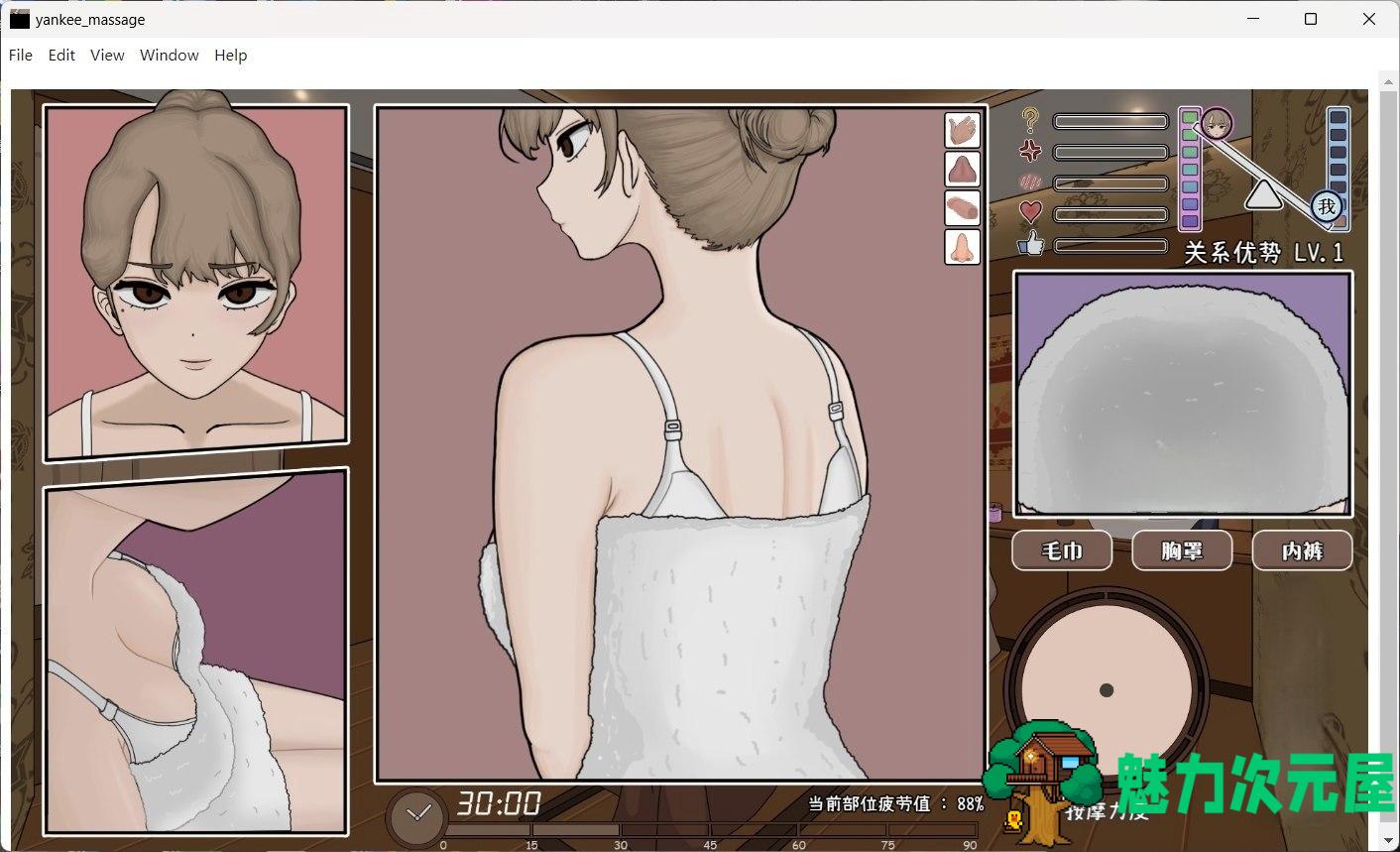1400x852 pixels.
Task: Select the elbow massage tool icon
Action: click(x=962, y=169)
